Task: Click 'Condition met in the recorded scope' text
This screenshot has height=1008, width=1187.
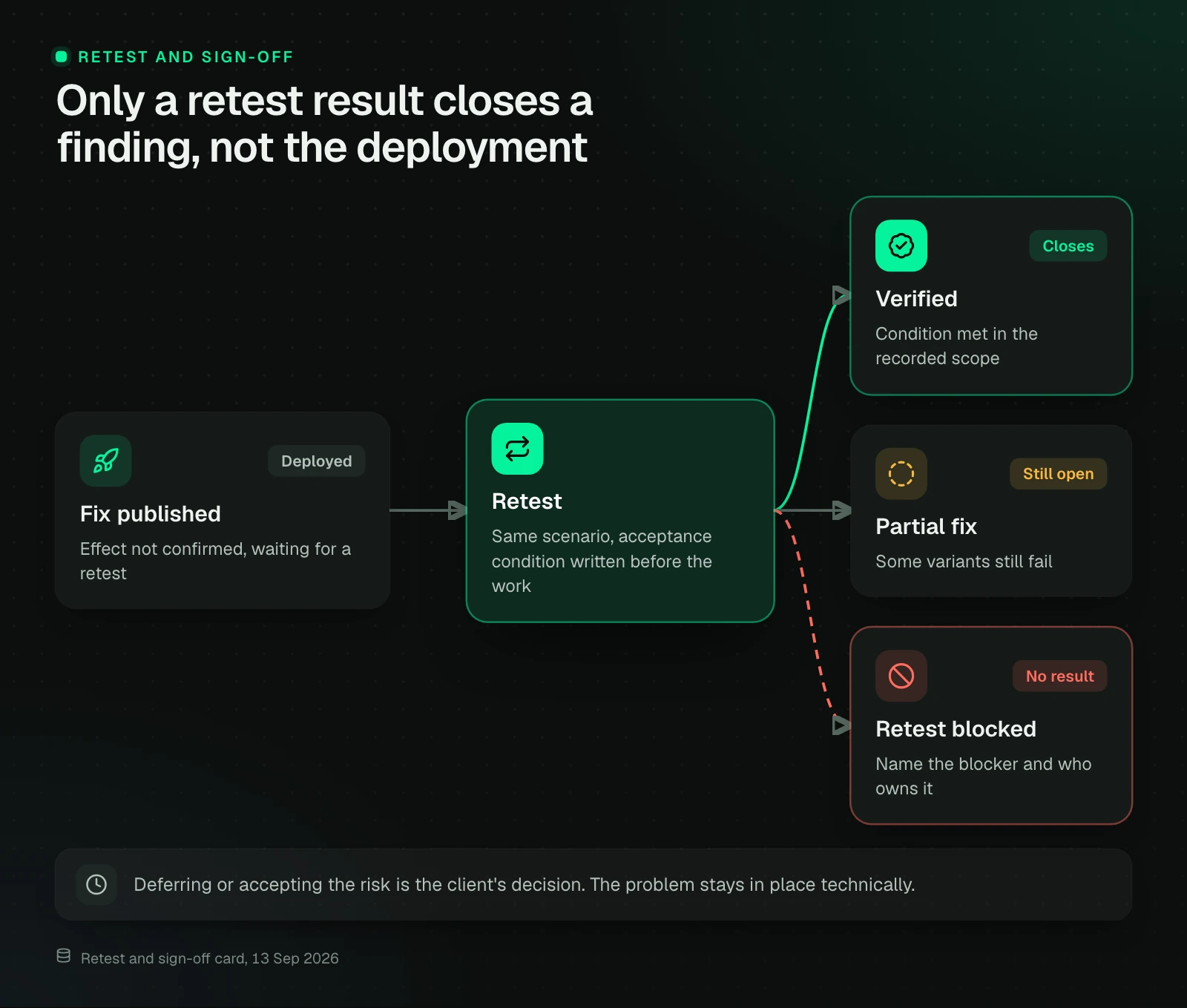Action: pyautogui.click(x=956, y=346)
